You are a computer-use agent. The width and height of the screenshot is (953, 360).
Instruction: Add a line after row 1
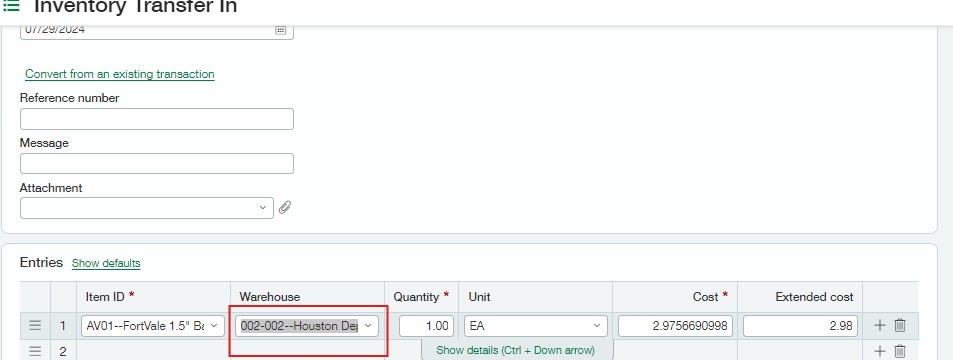[879, 325]
